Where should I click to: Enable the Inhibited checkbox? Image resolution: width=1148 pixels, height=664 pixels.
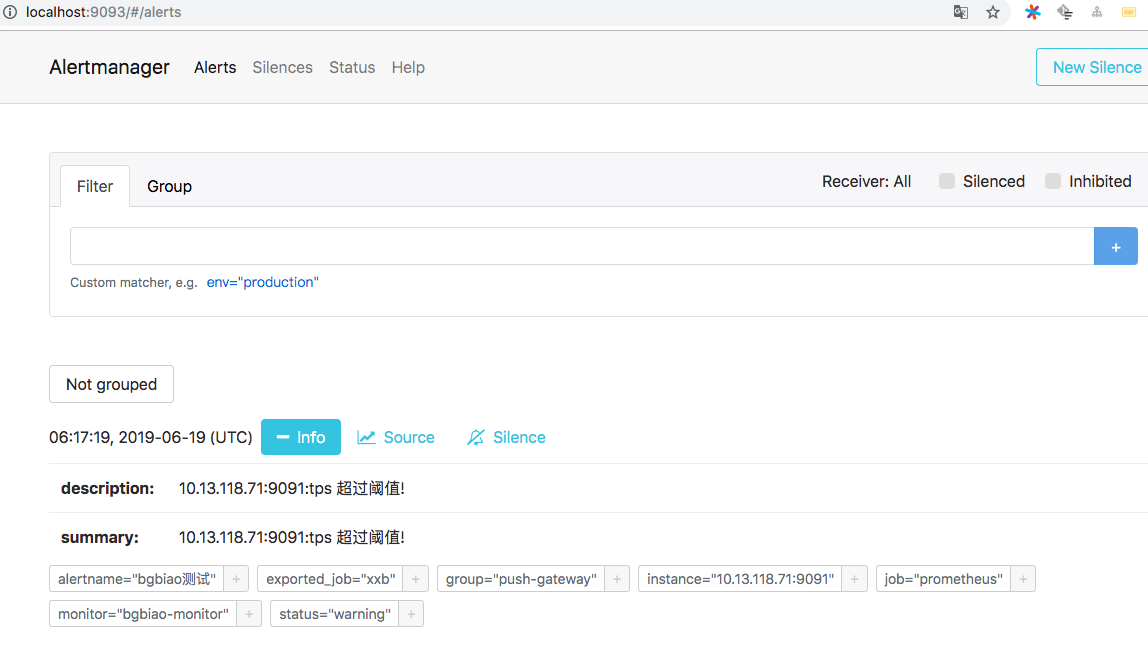tap(1052, 182)
